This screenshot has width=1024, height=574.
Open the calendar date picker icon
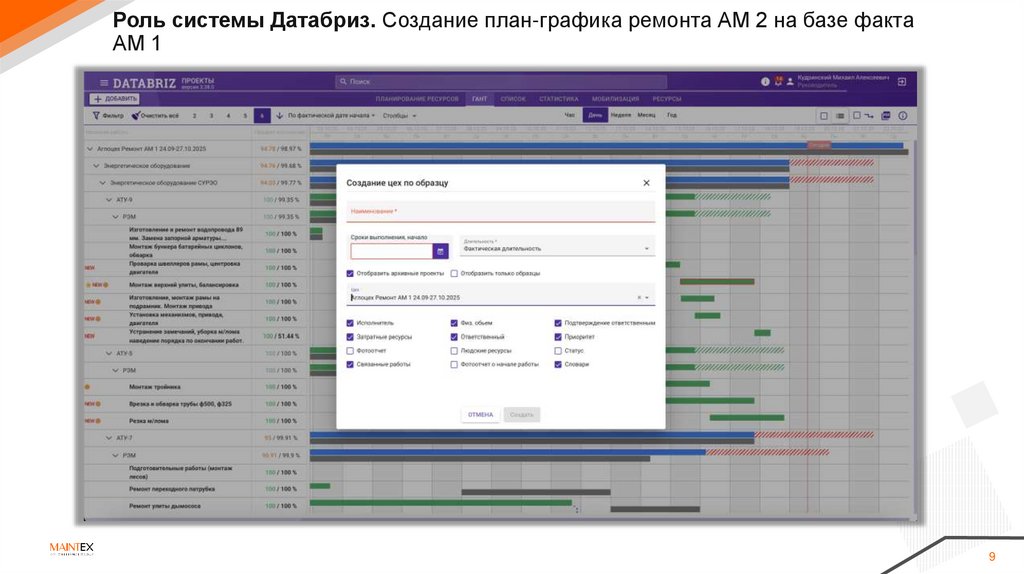coord(440,251)
